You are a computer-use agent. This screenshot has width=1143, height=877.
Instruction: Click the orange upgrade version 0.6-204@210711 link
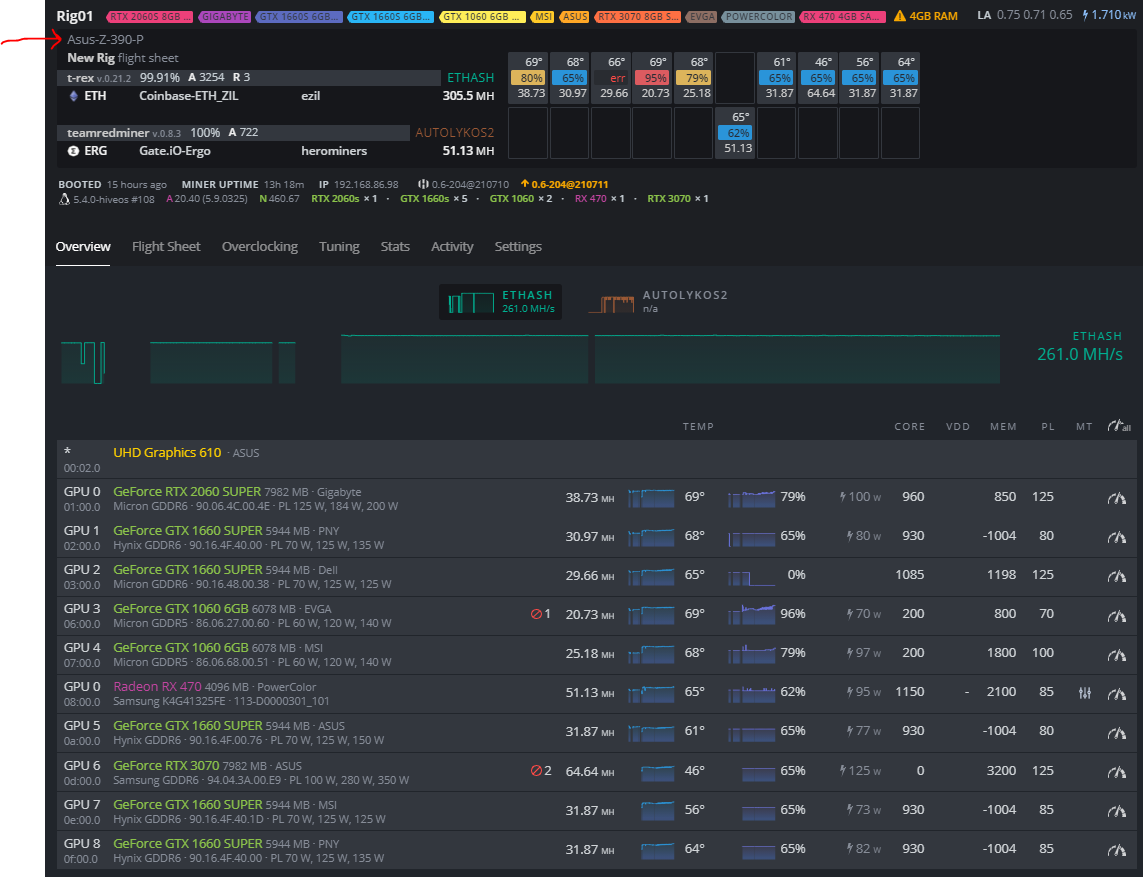[x=564, y=185]
